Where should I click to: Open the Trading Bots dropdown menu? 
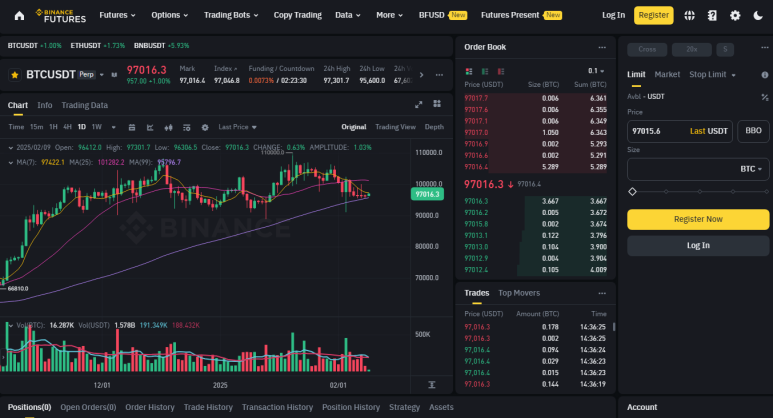231,15
